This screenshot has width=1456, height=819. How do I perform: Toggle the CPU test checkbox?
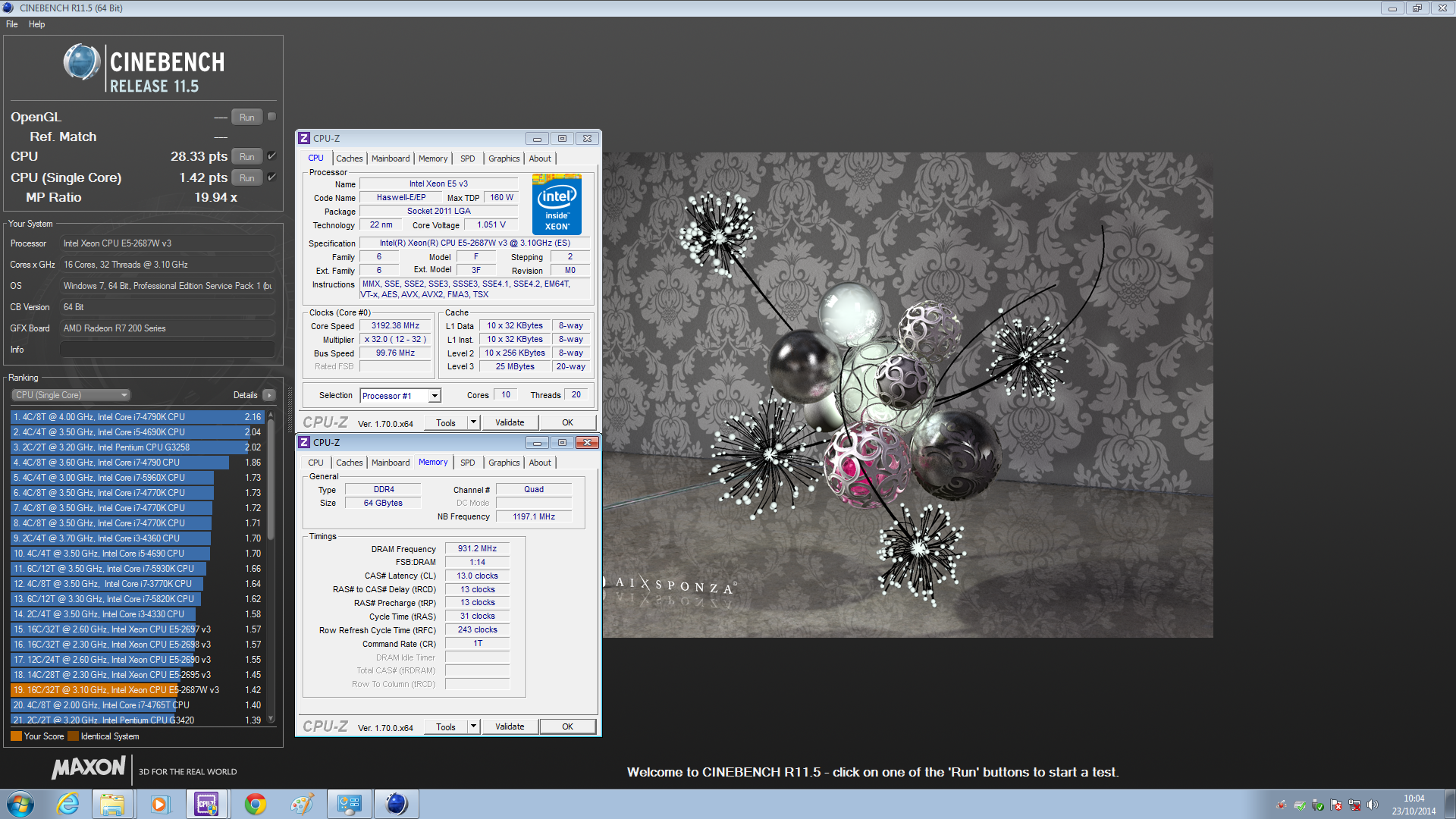271,156
